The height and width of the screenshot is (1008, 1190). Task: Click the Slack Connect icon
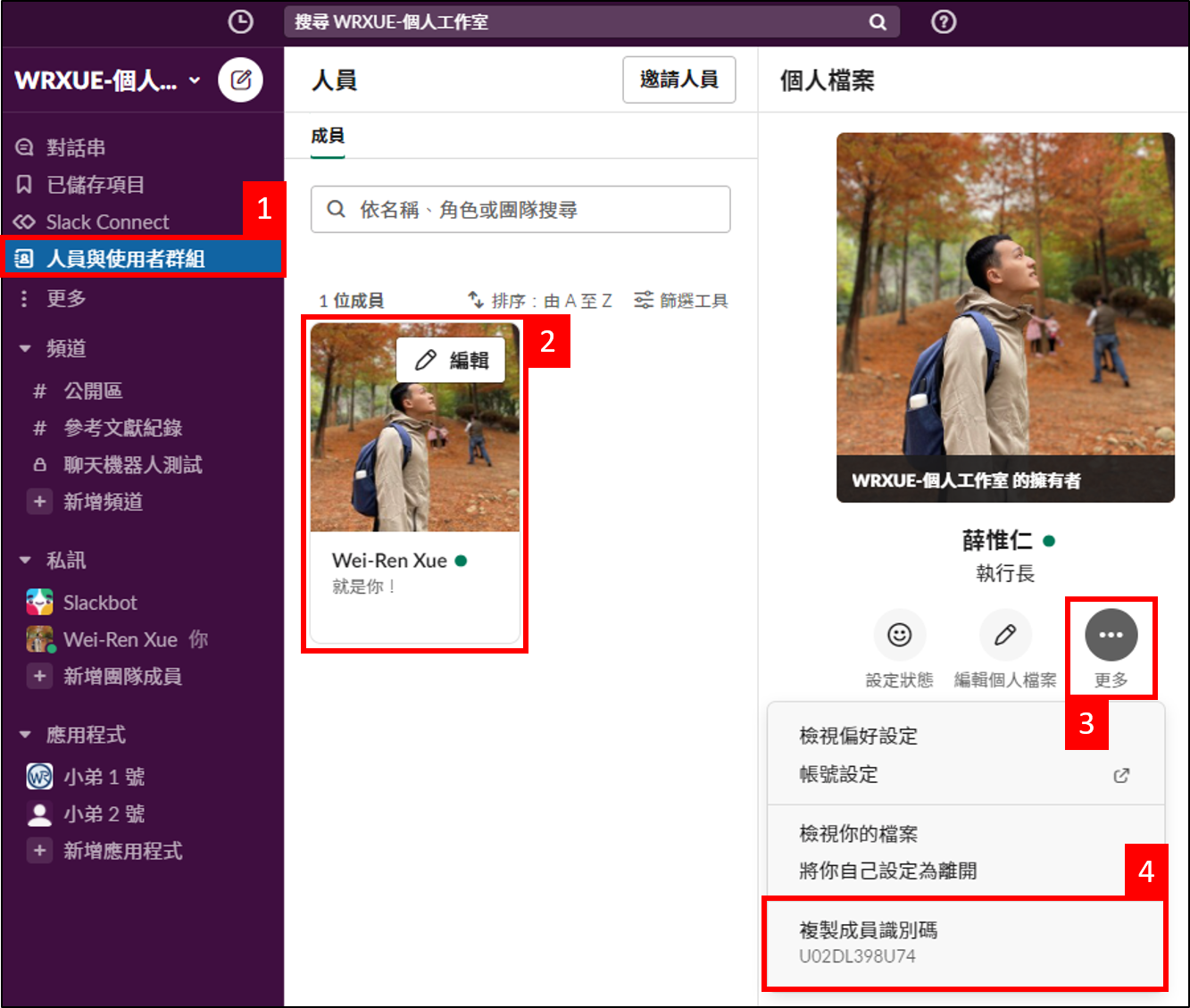point(24,221)
